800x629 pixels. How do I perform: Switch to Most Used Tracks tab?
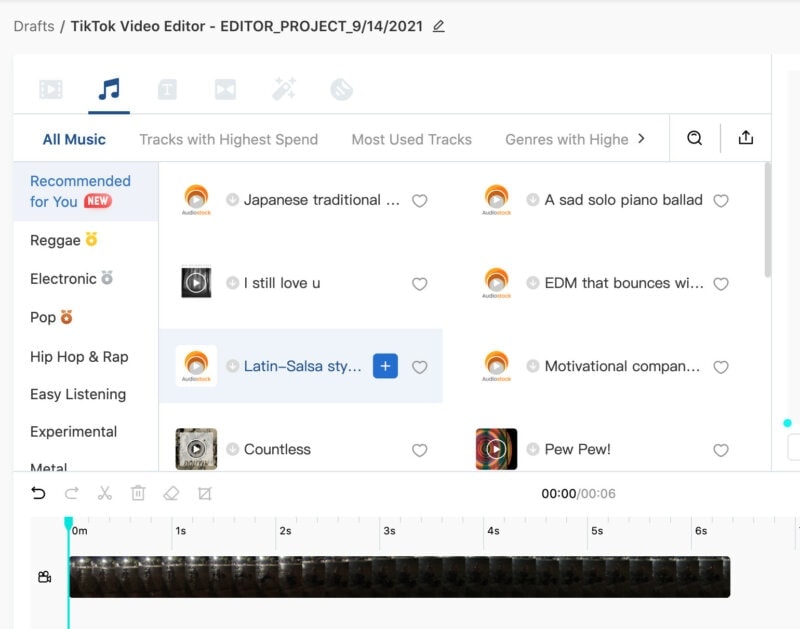[x=411, y=139]
